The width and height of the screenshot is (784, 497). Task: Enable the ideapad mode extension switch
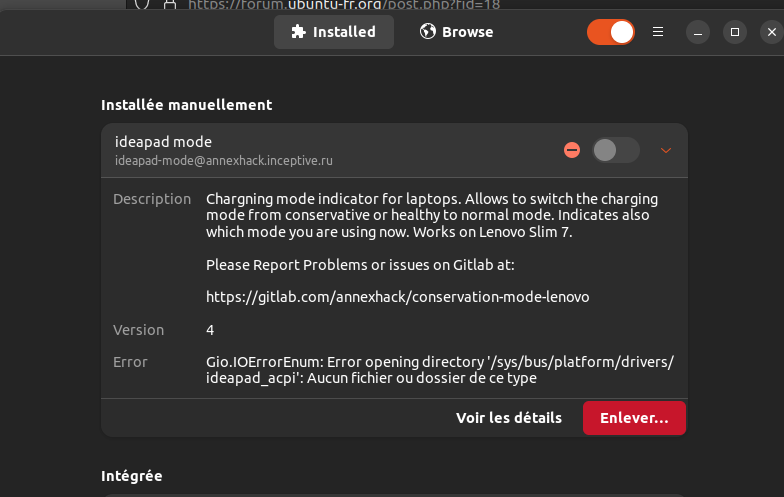click(x=615, y=150)
